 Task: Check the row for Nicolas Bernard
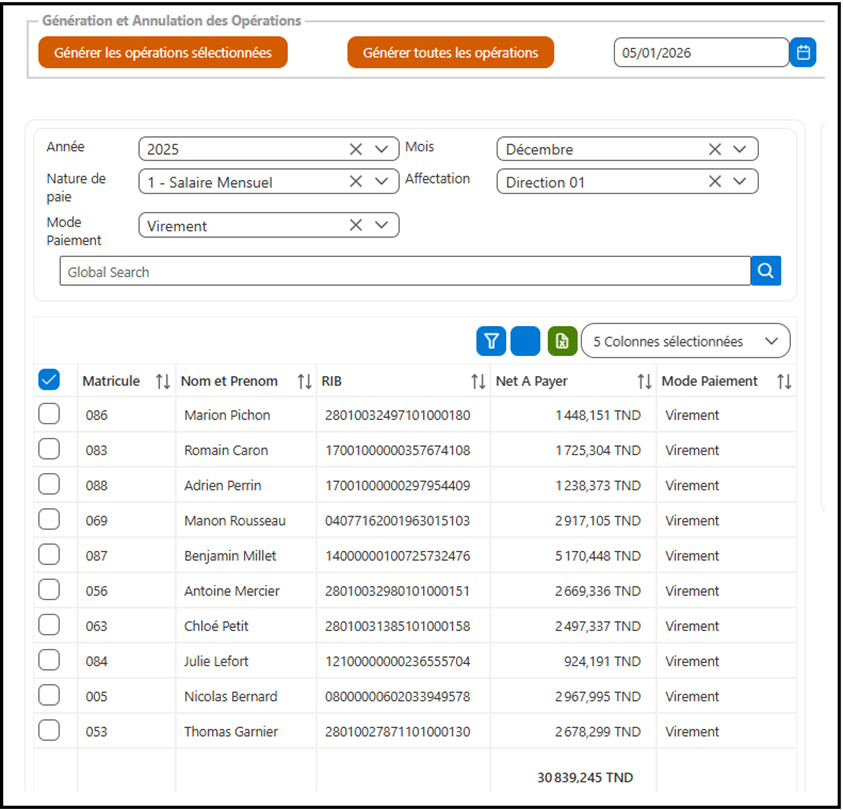coord(49,695)
